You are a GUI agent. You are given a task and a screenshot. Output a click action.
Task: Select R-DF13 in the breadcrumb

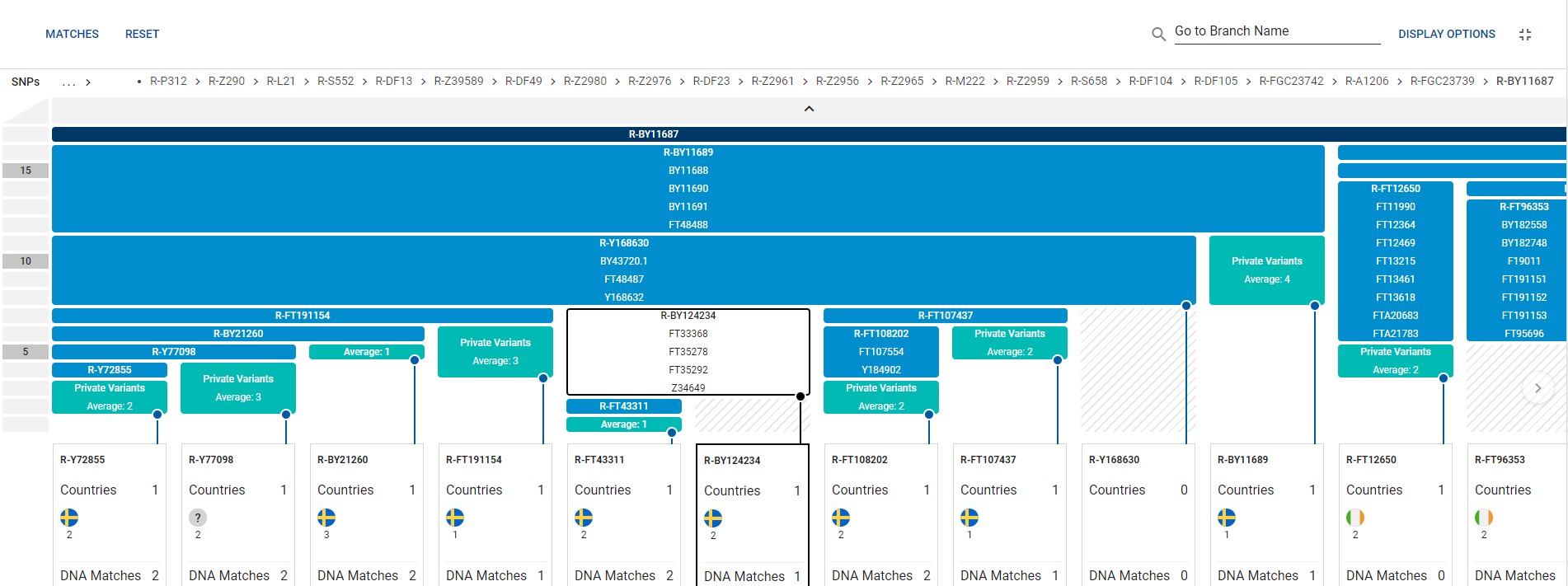(394, 81)
